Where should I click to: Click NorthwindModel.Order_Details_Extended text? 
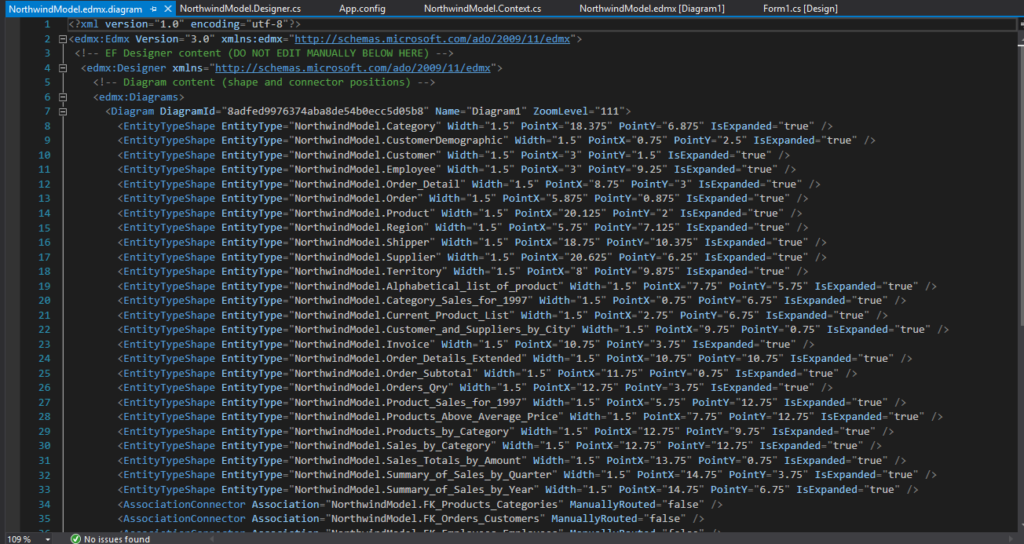coord(408,359)
